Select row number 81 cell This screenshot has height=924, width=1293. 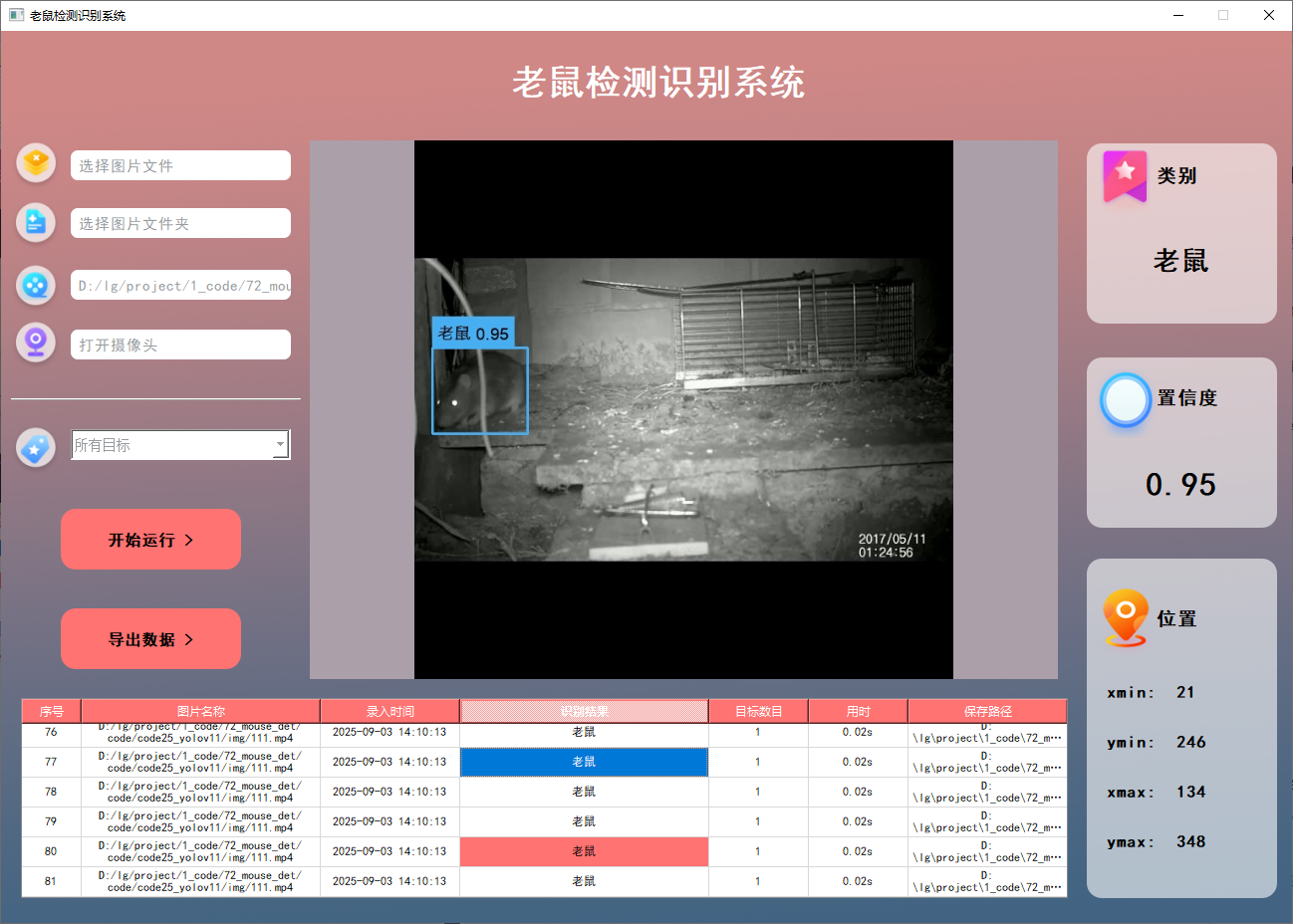[51, 881]
